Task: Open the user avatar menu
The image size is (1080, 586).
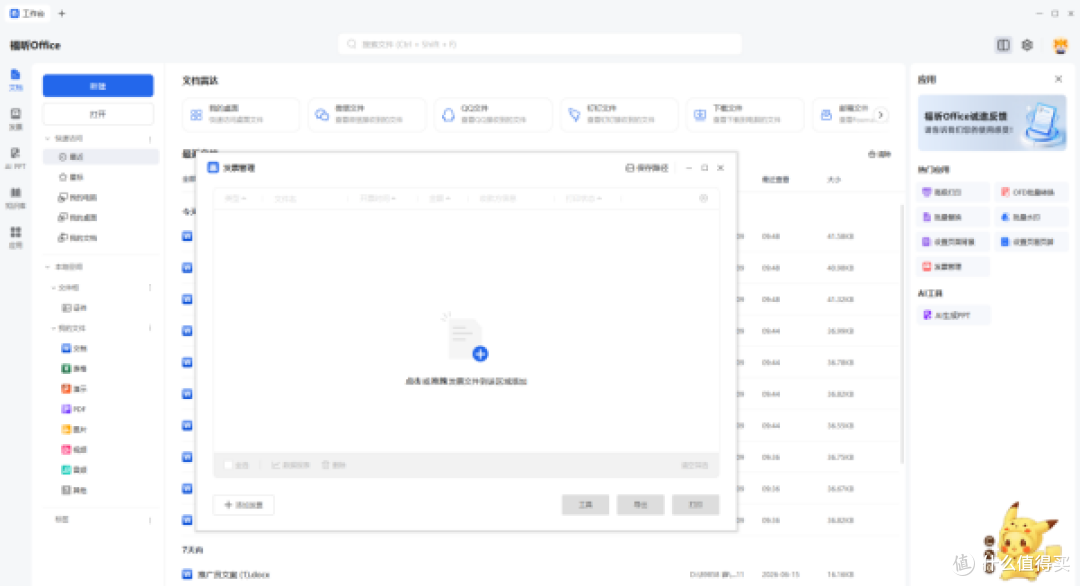Action: (1060, 45)
